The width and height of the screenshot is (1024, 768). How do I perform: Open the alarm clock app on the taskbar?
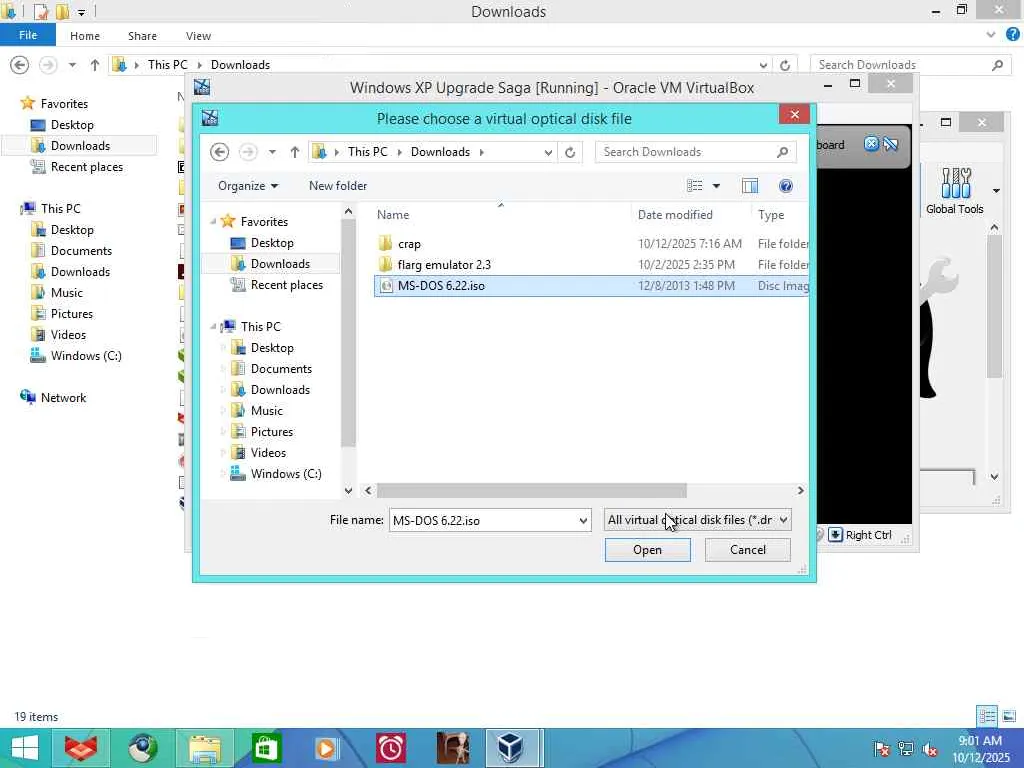tap(391, 748)
